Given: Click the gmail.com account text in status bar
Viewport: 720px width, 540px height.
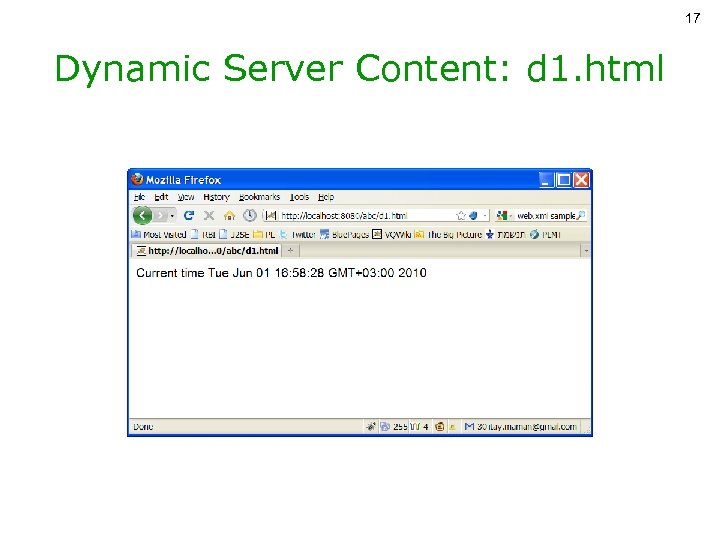Looking at the screenshot, I should click(527, 427).
